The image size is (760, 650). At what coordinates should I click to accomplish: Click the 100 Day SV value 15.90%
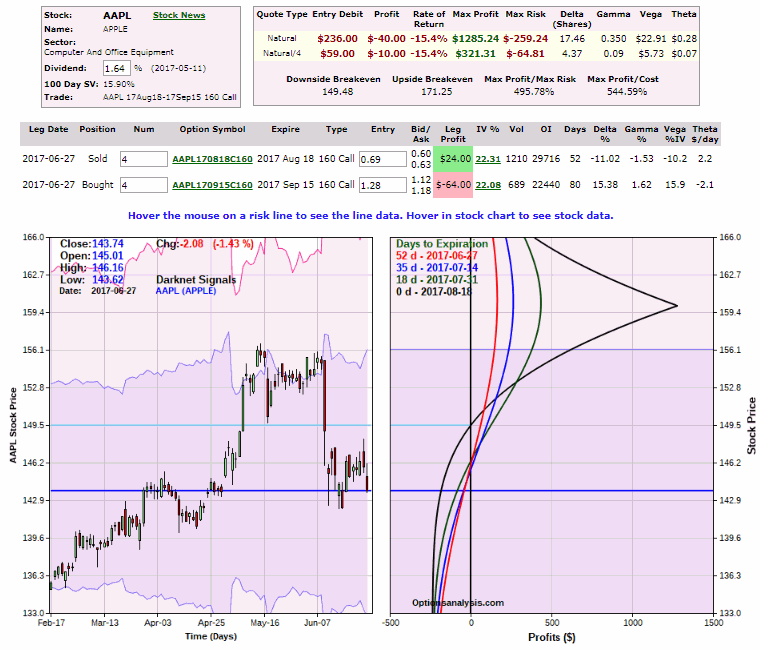[119, 84]
